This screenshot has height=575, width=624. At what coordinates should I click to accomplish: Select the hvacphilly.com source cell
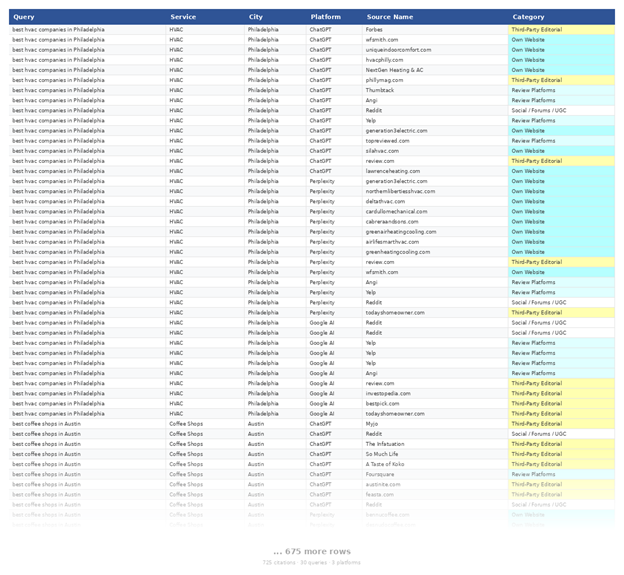[435, 60]
